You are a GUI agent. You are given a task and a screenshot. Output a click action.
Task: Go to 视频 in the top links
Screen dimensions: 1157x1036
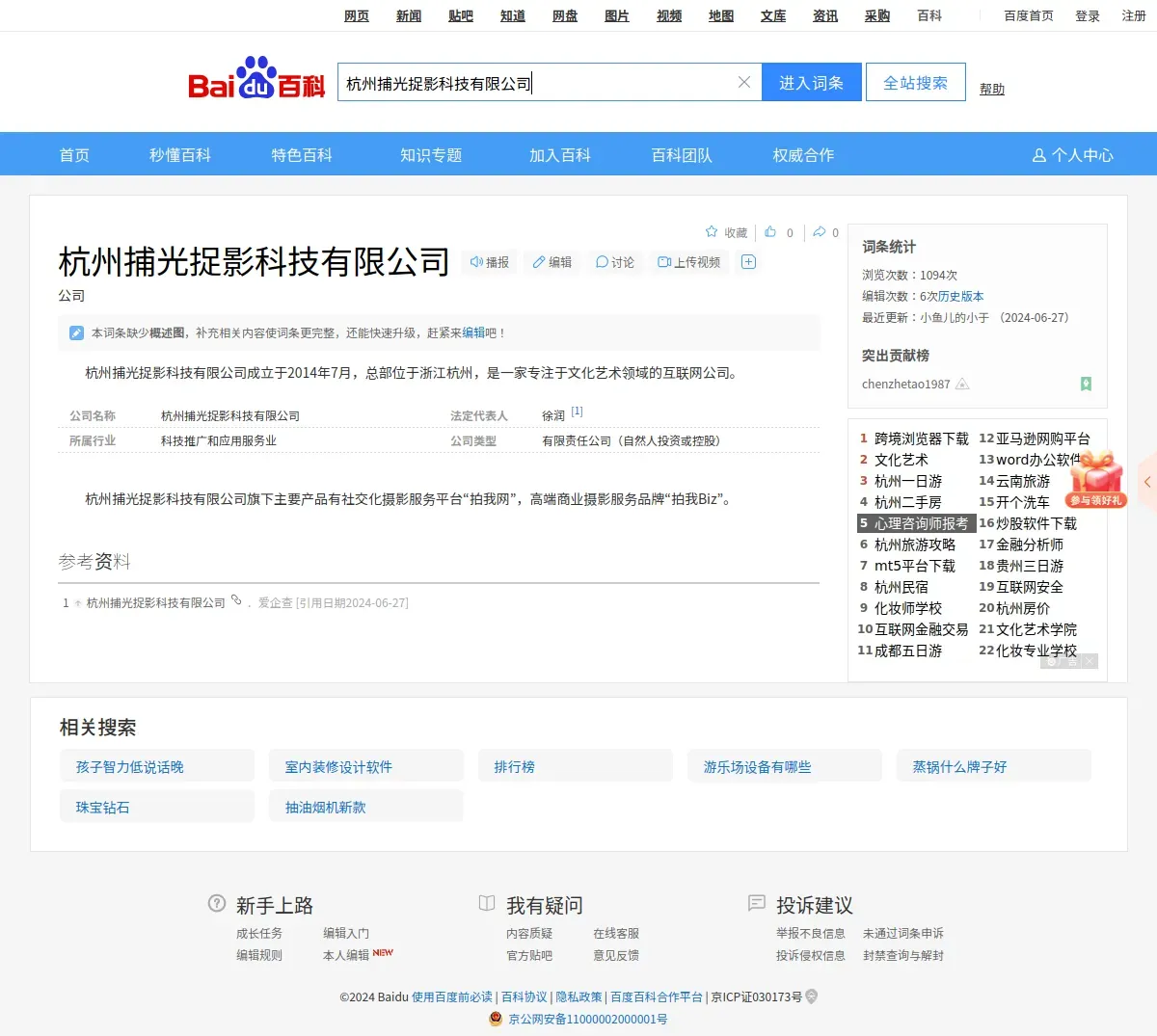point(669,15)
